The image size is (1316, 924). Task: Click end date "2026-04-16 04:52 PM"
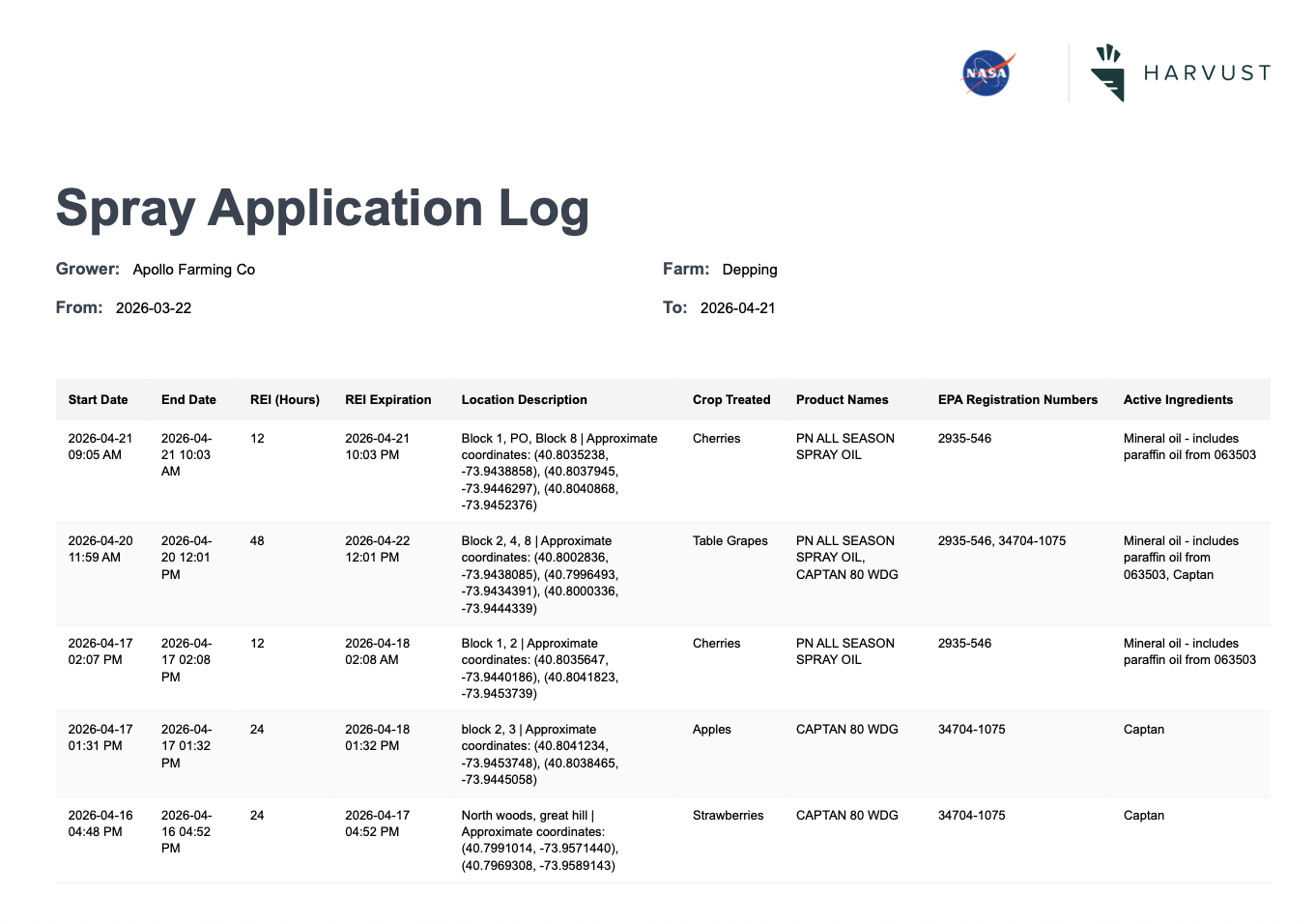tap(186, 831)
